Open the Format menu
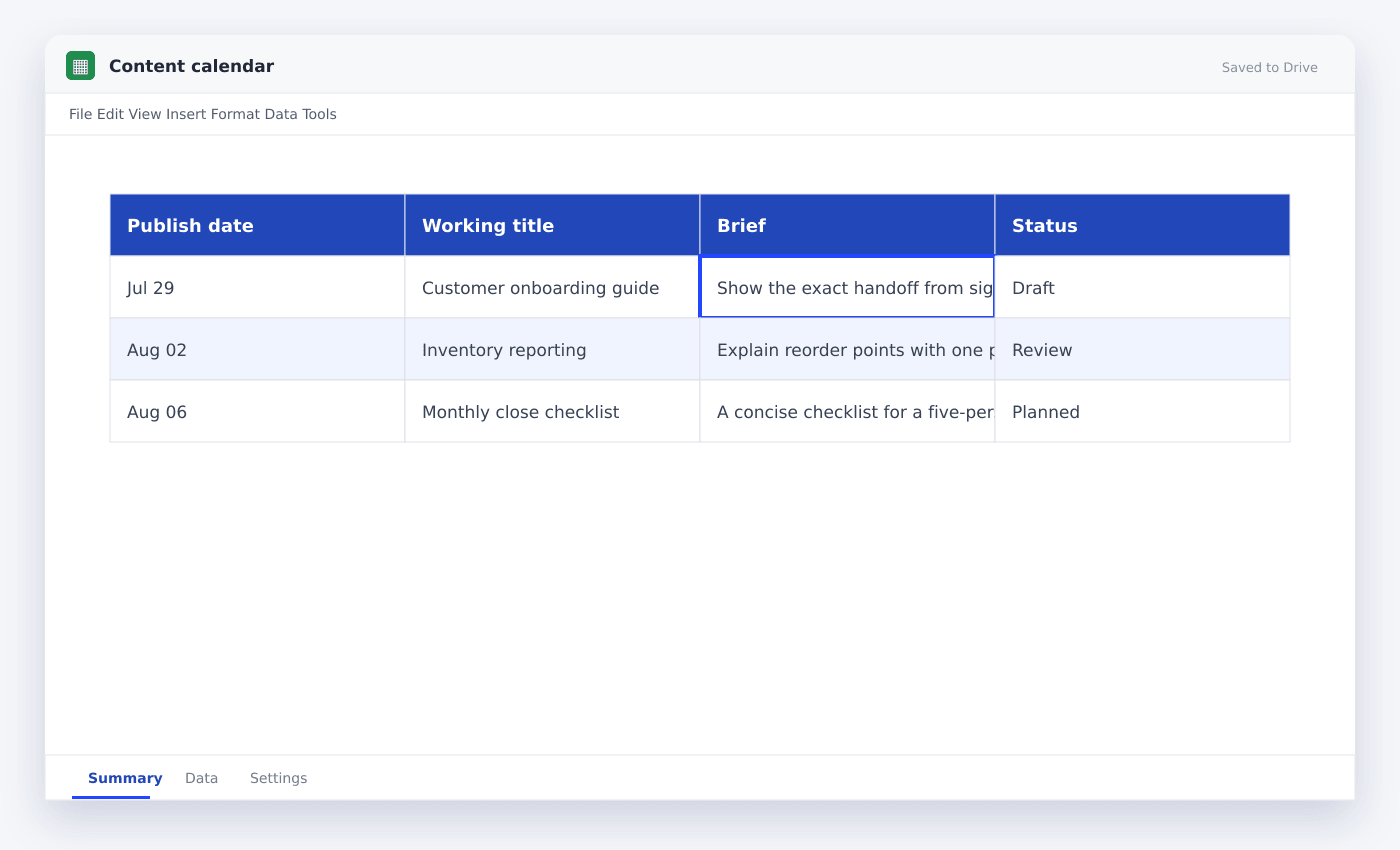Screen dimensions: 1400x850 (x=235, y=114)
